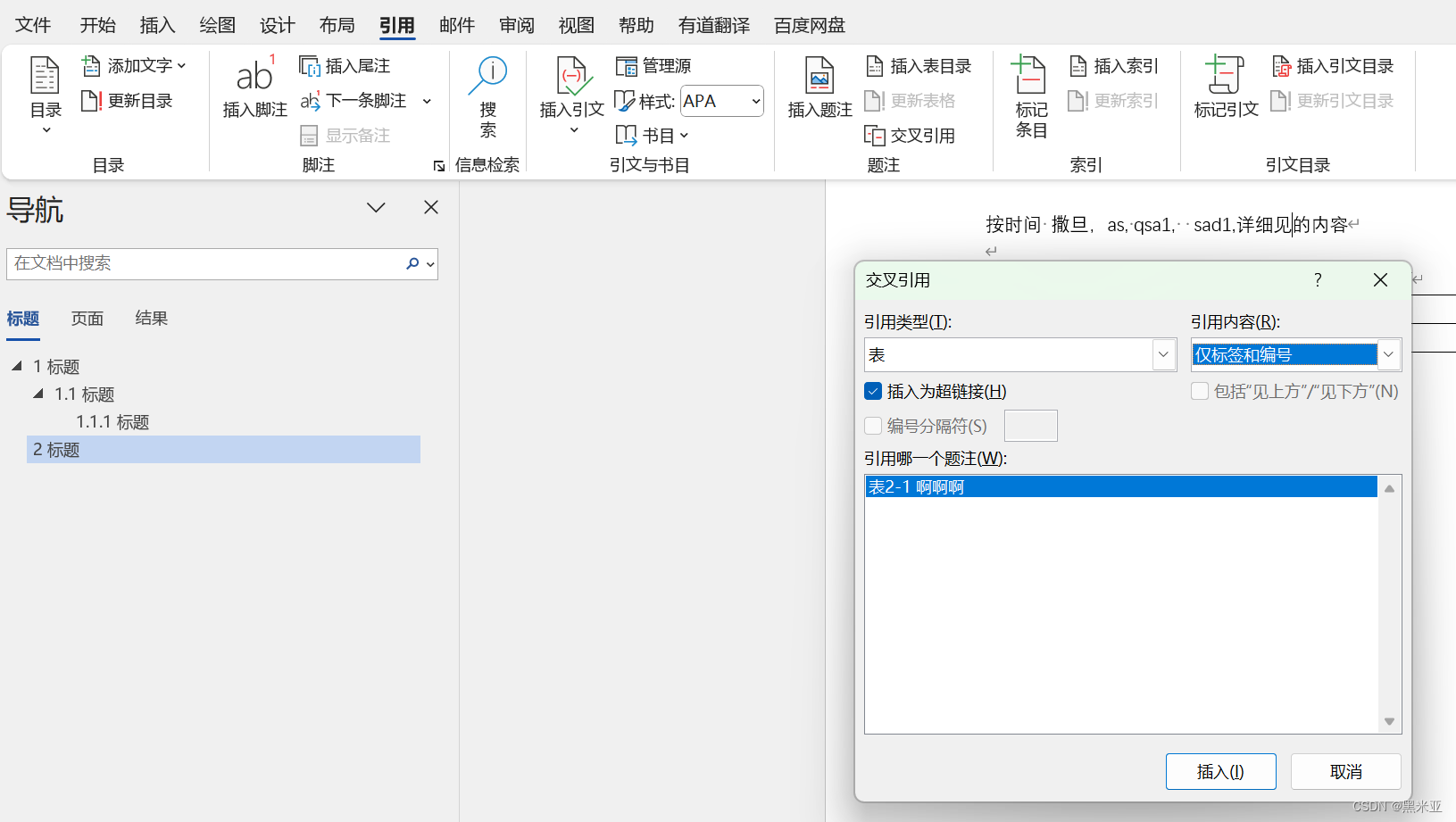The height and width of the screenshot is (822, 1456).
Task: Switch to the 百度网盘 ribbon tab
Action: point(810,25)
